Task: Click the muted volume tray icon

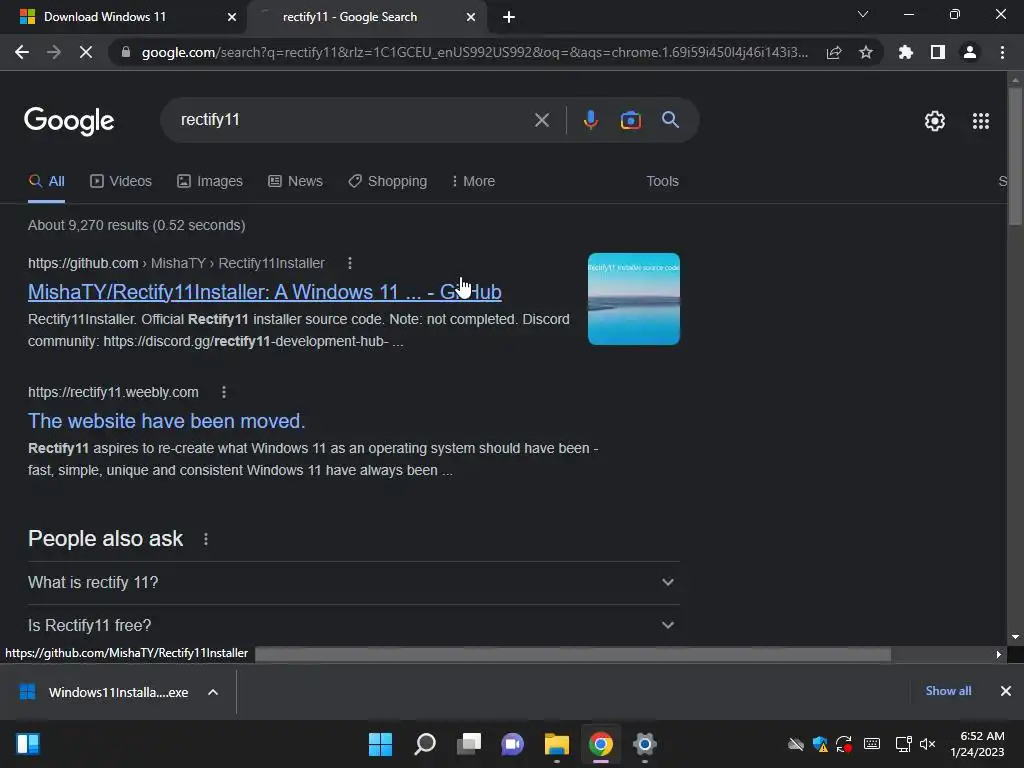Action: pyautogui.click(x=927, y=744)
